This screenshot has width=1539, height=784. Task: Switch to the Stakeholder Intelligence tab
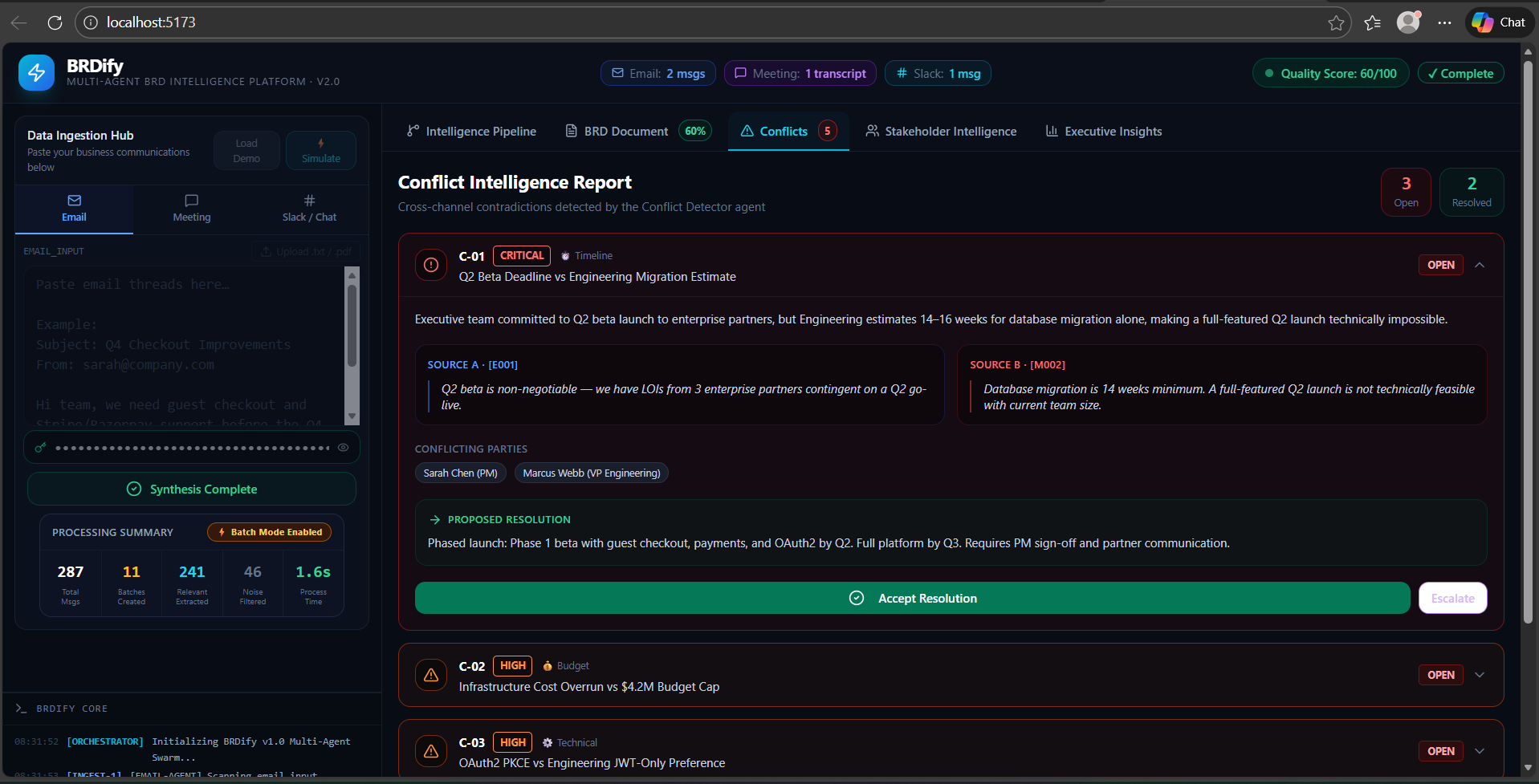(x=940, y=131)
